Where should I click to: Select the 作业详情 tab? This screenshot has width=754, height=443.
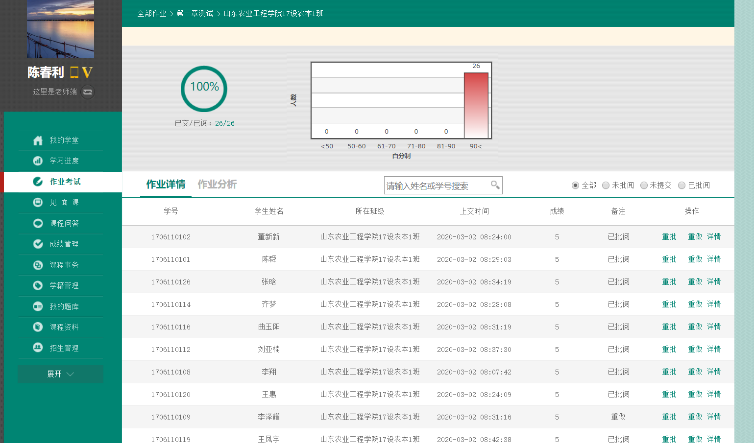pyautogui.click(x=165, y=184)
